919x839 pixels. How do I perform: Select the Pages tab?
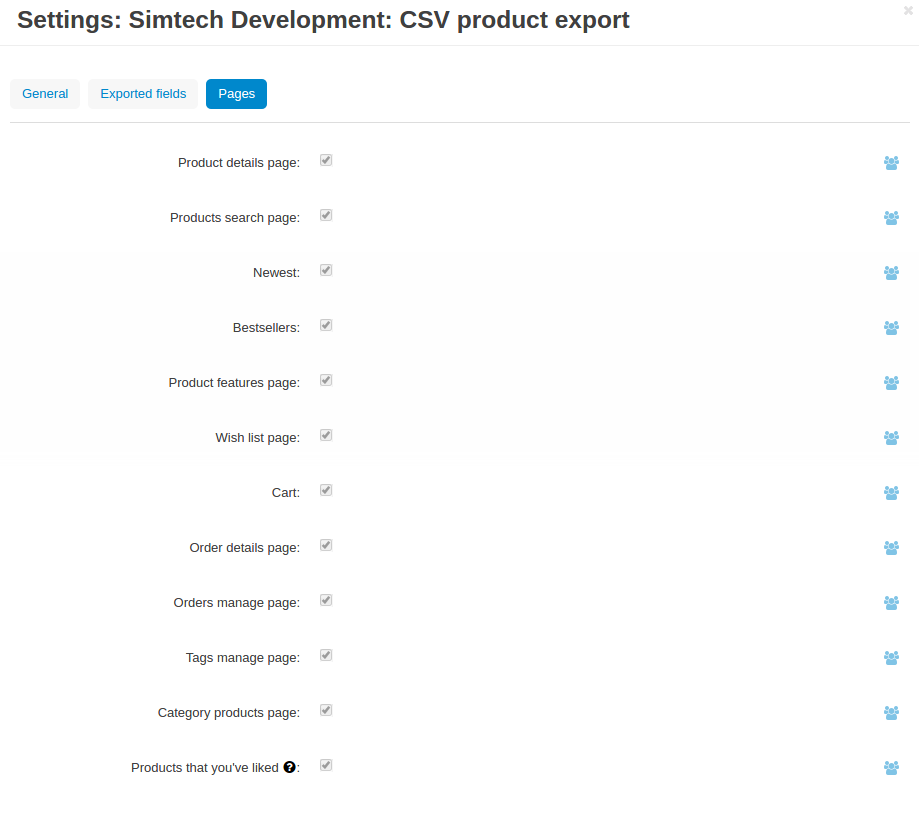[x=236, y=94]
